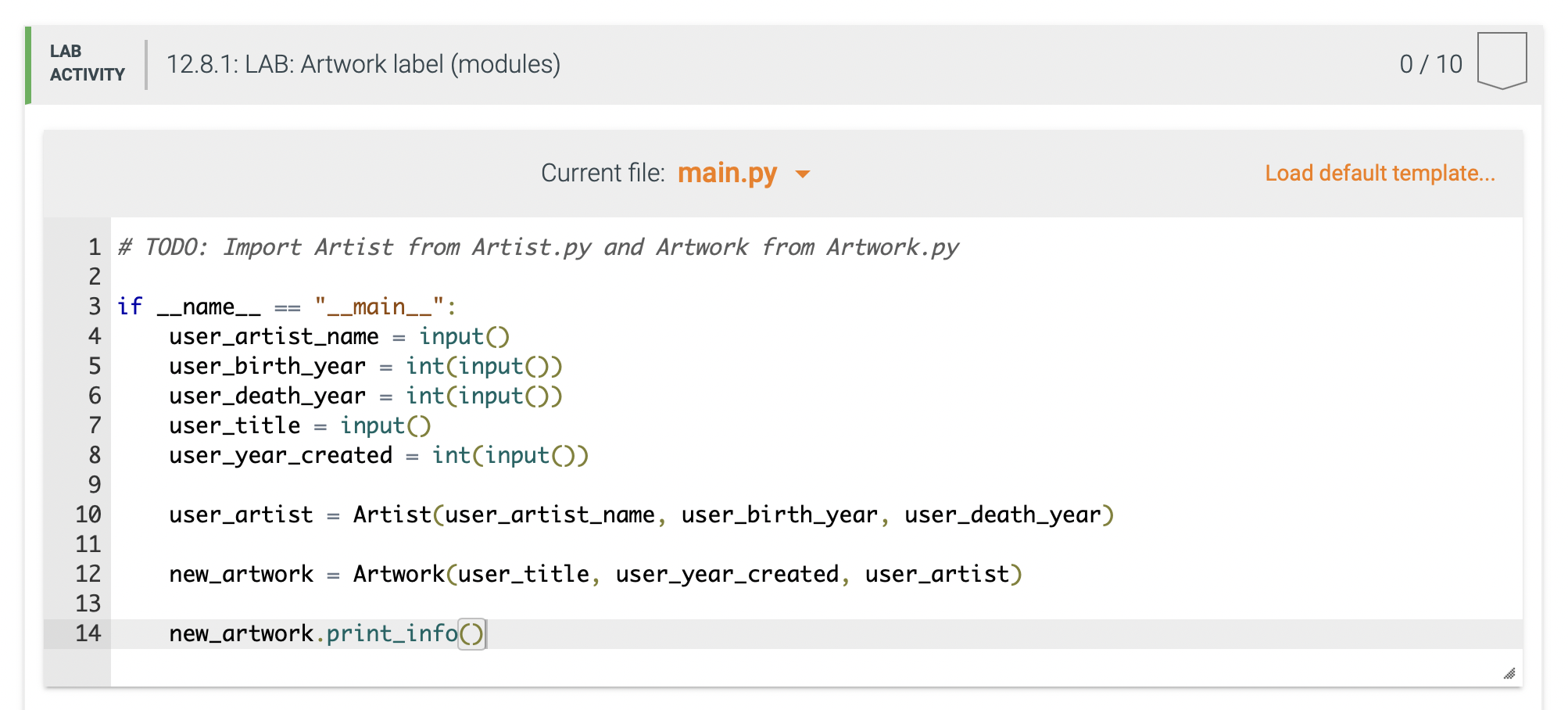Click line number 14 in the gutter
Screen dimensions: 1568x710
(88, 633)
